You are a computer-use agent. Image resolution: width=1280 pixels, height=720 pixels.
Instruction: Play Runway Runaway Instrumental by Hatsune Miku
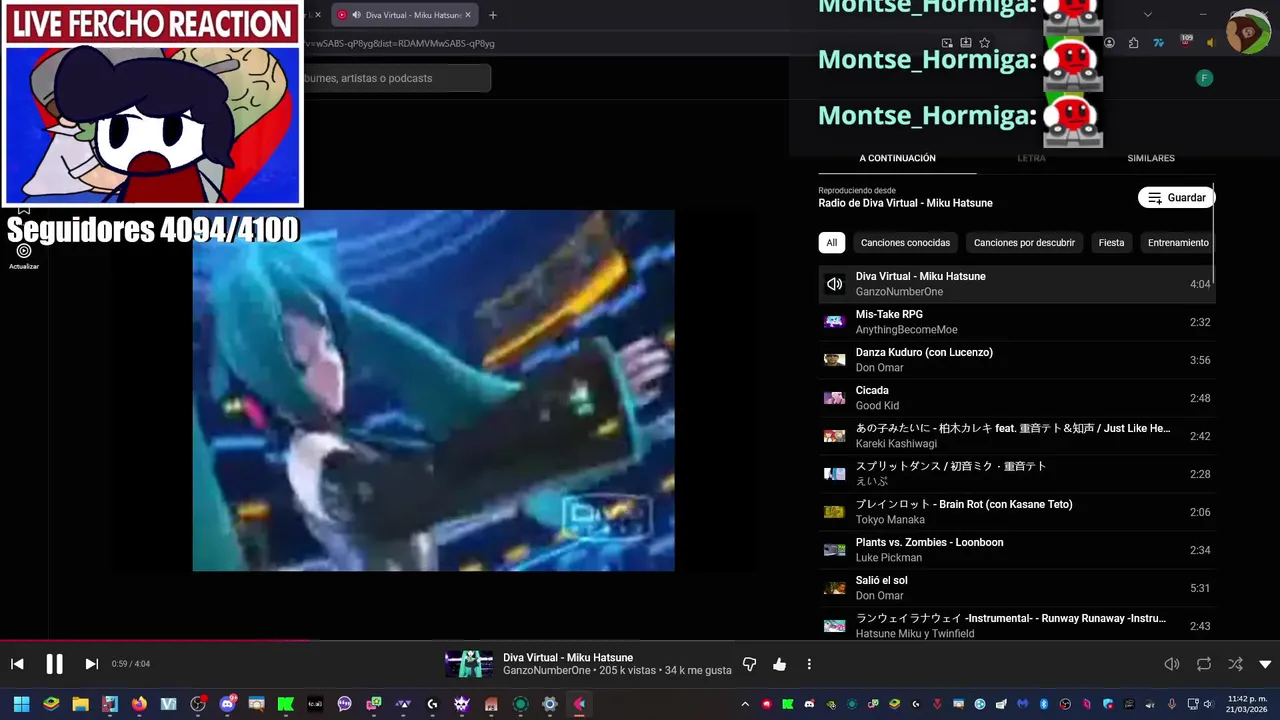point(1016,625)
